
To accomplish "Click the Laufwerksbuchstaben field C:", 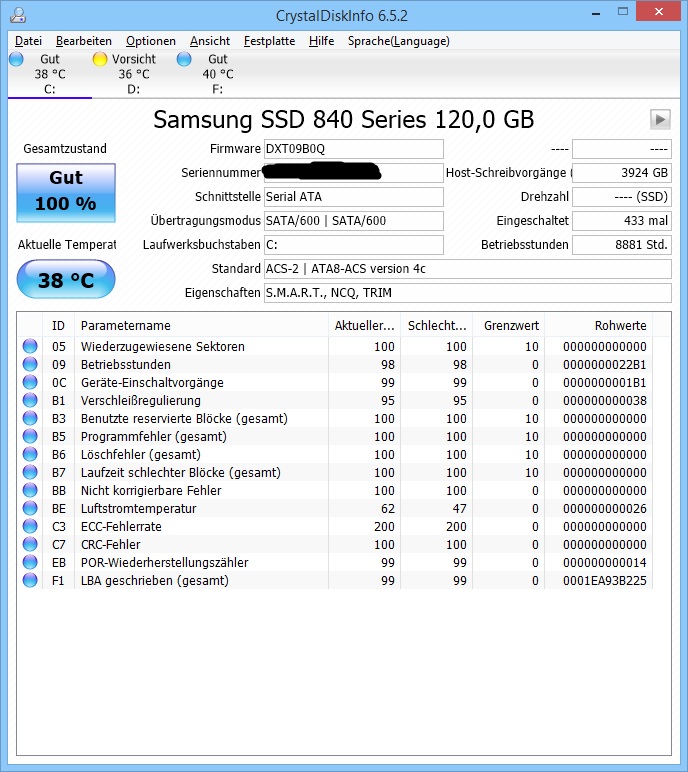I will click(x=354, y=245).
